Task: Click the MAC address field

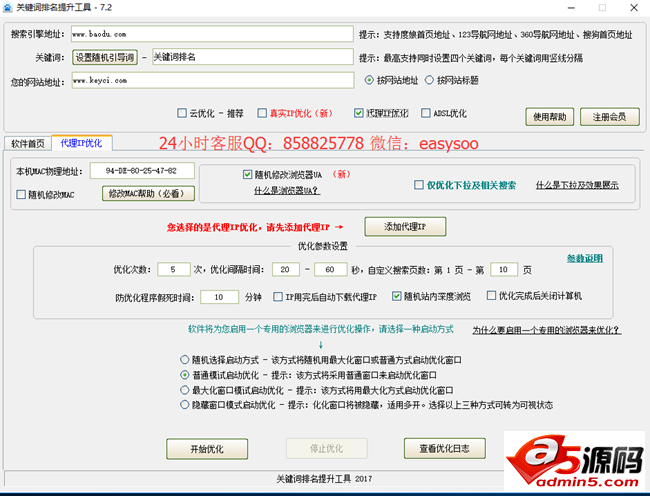Action: tap(142, 171)
